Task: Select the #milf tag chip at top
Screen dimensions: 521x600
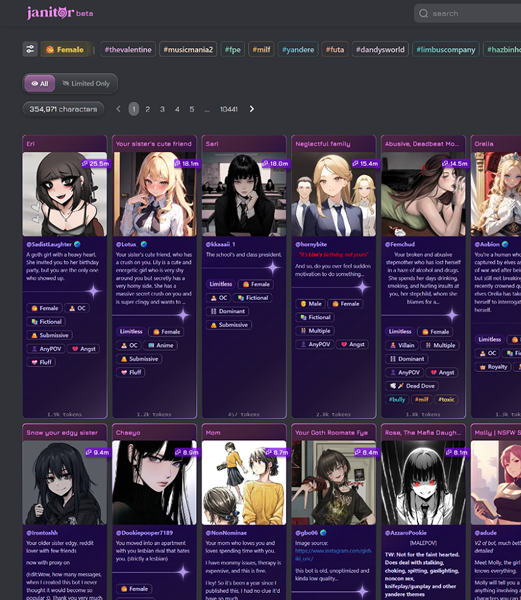Action: pos(261,49)
